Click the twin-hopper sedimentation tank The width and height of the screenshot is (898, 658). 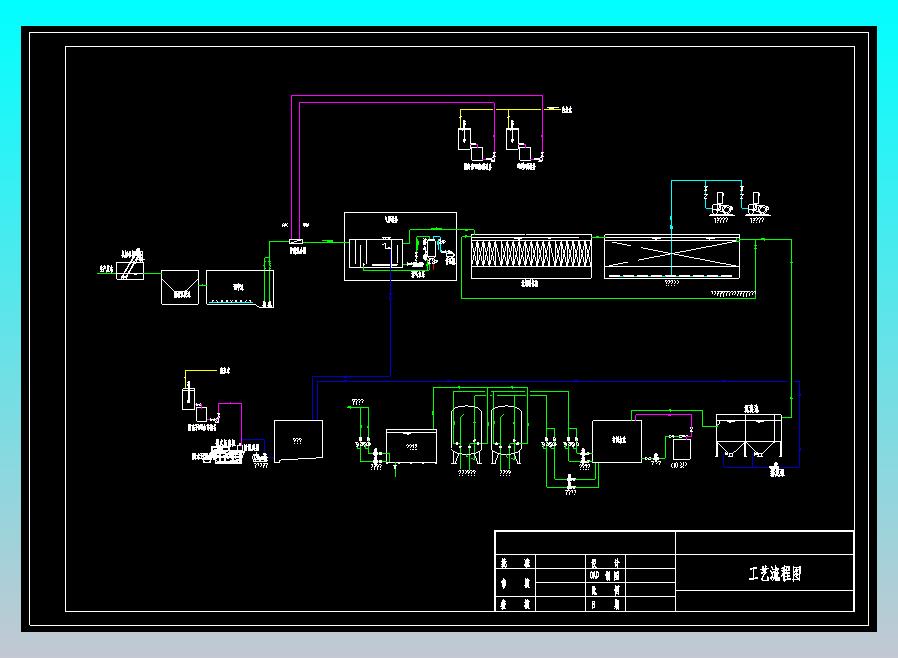pos(749,435)
